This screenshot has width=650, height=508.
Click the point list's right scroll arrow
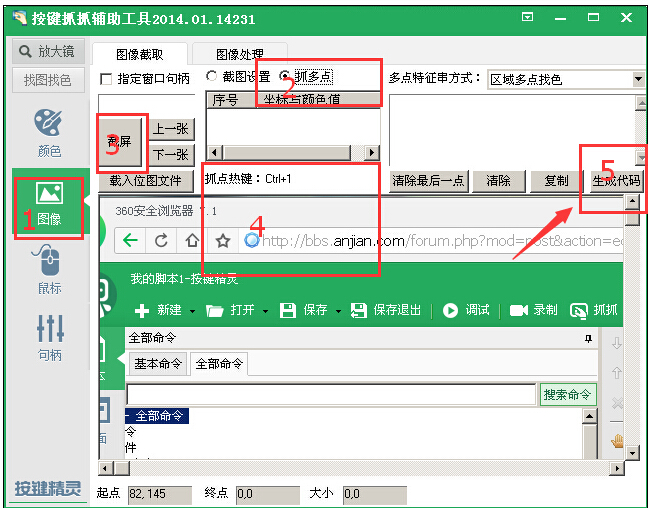(x=371, y=153)
